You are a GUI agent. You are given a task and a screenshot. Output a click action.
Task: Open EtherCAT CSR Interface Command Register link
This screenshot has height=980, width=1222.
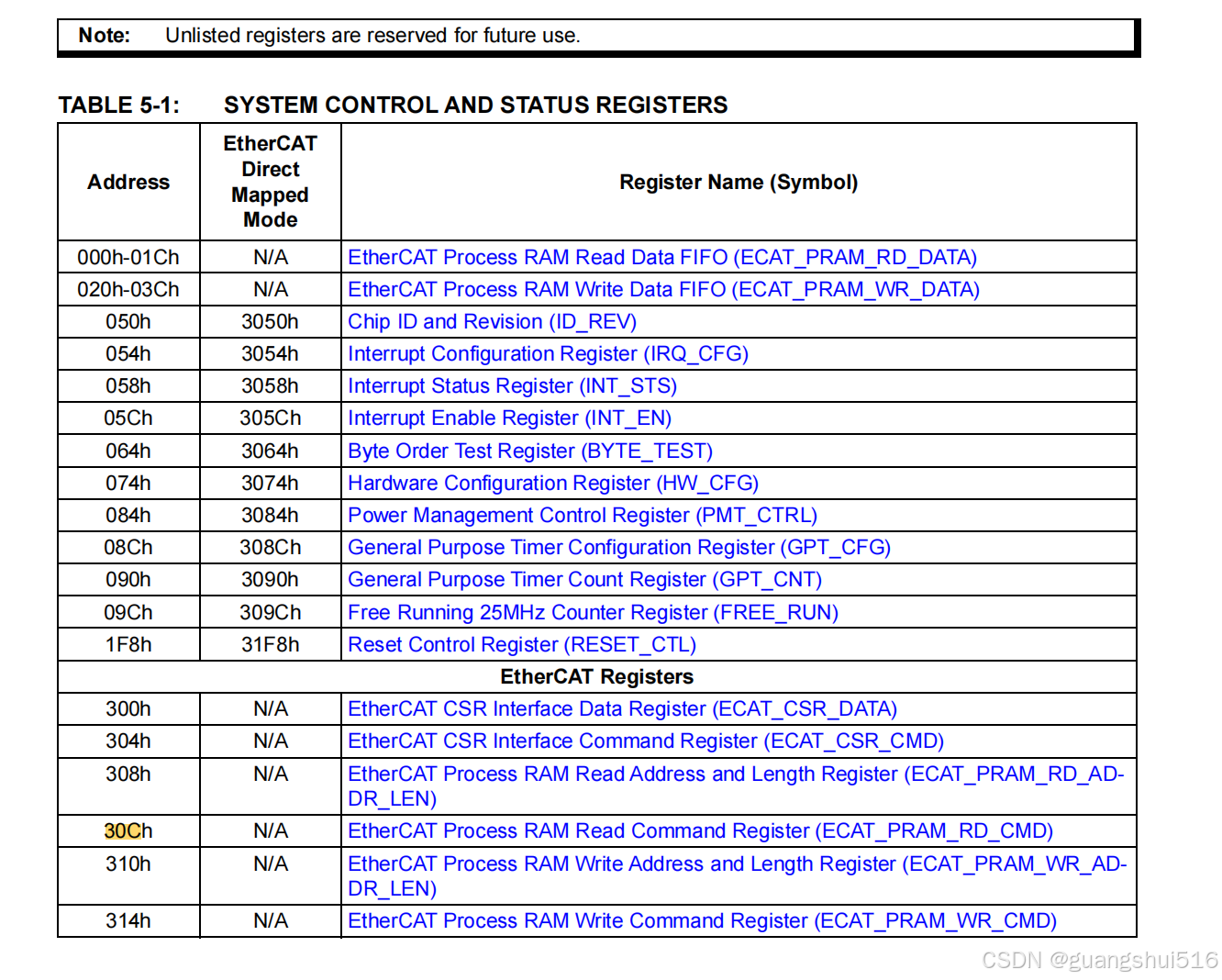(646, 741)
